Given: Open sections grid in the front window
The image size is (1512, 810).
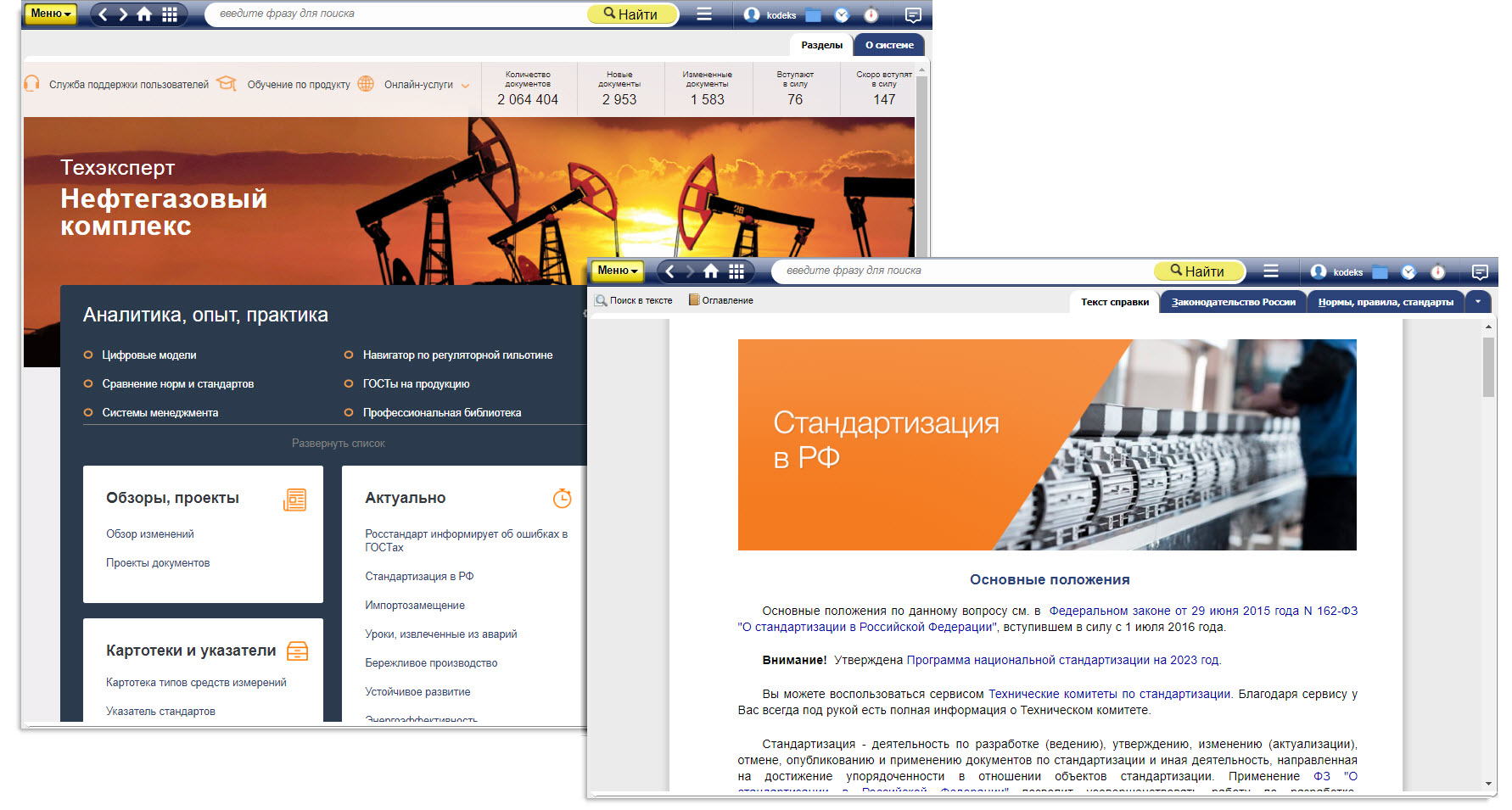Looking at the screenshot, I should 736,271.
